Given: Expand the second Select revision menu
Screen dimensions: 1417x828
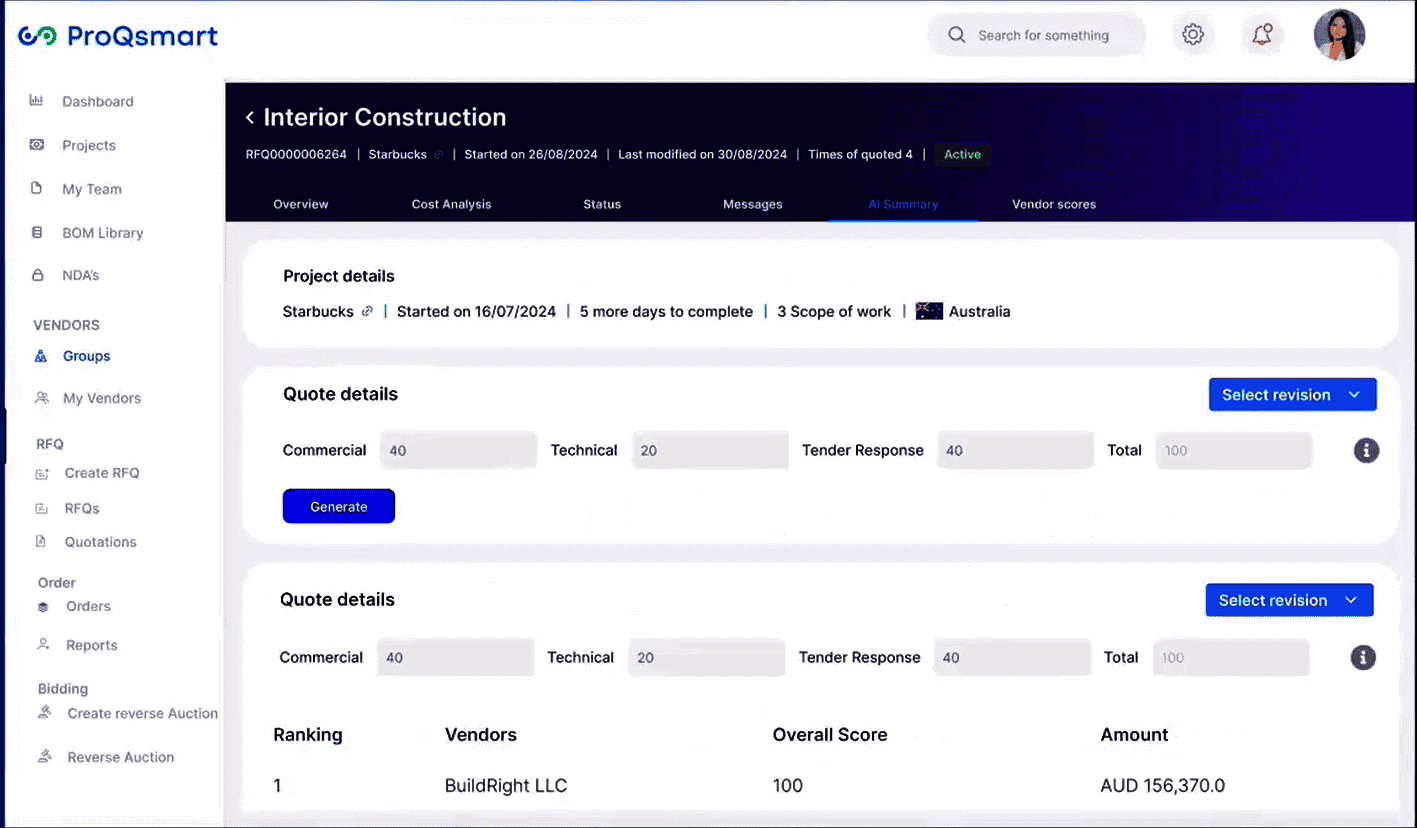Looking at the screenshot, I should pyautogui.click(x=1289, y=600).
